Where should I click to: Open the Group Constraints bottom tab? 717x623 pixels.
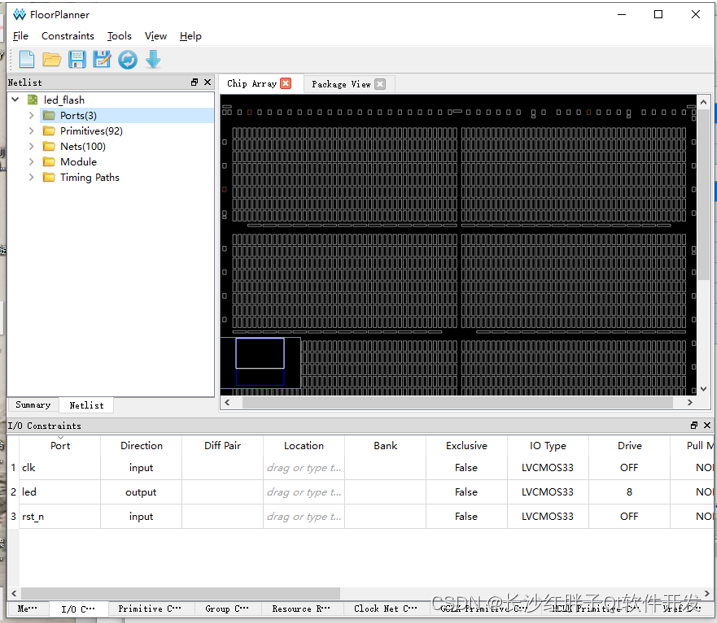tap(227, 609)
